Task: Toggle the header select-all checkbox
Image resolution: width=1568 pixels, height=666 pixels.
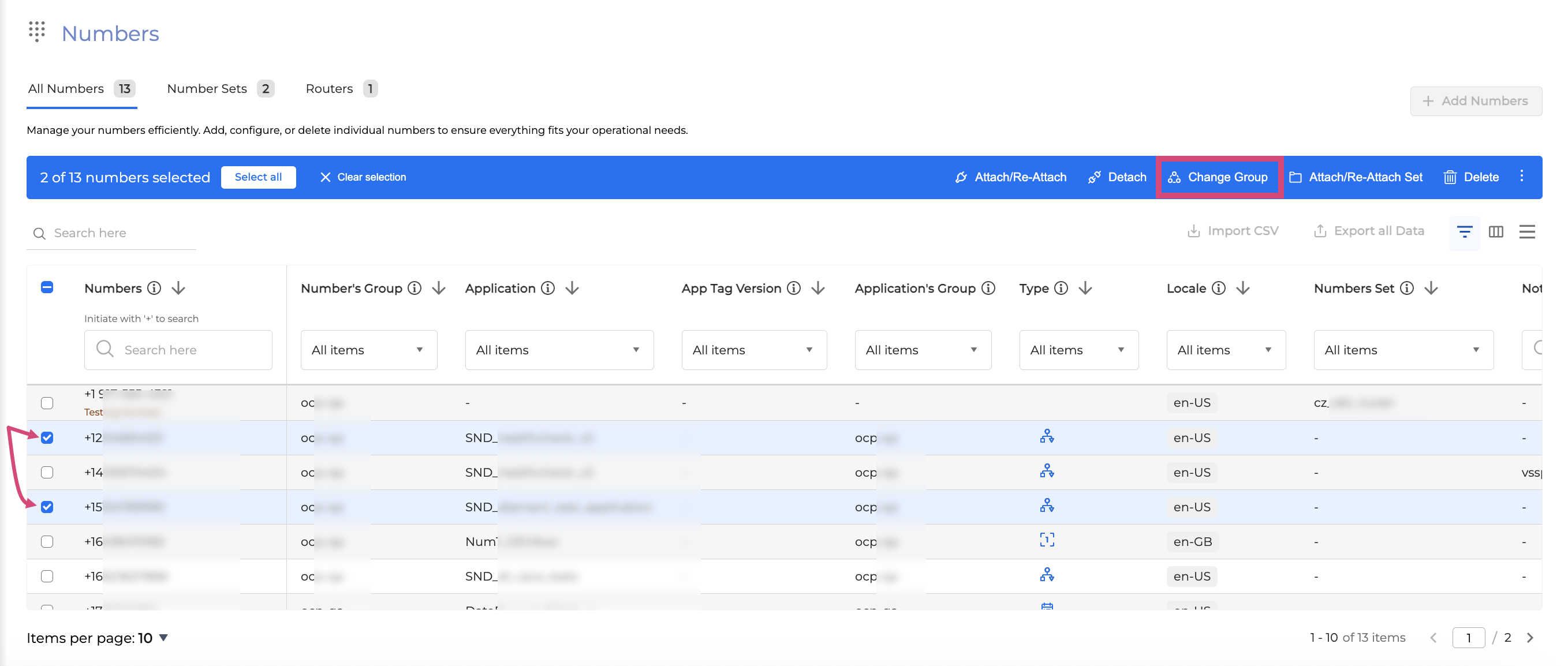Action: point(47,287)
